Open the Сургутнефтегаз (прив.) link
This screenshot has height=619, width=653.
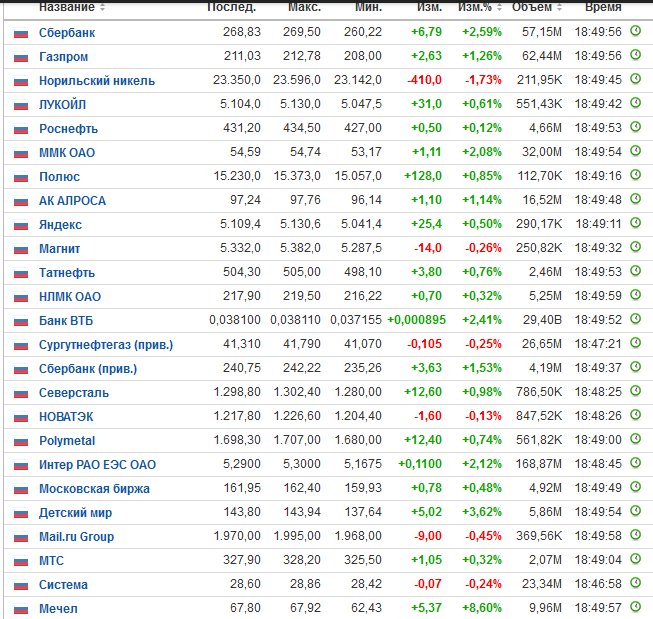point(106,345)
